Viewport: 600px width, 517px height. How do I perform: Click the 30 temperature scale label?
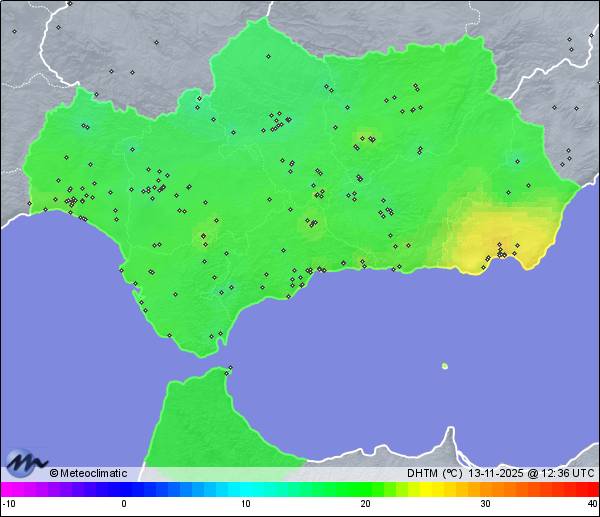pos(484,504)
